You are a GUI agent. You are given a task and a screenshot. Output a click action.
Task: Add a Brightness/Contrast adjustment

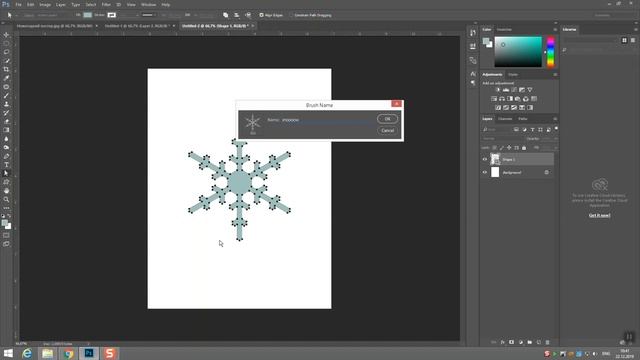point(498,90)
